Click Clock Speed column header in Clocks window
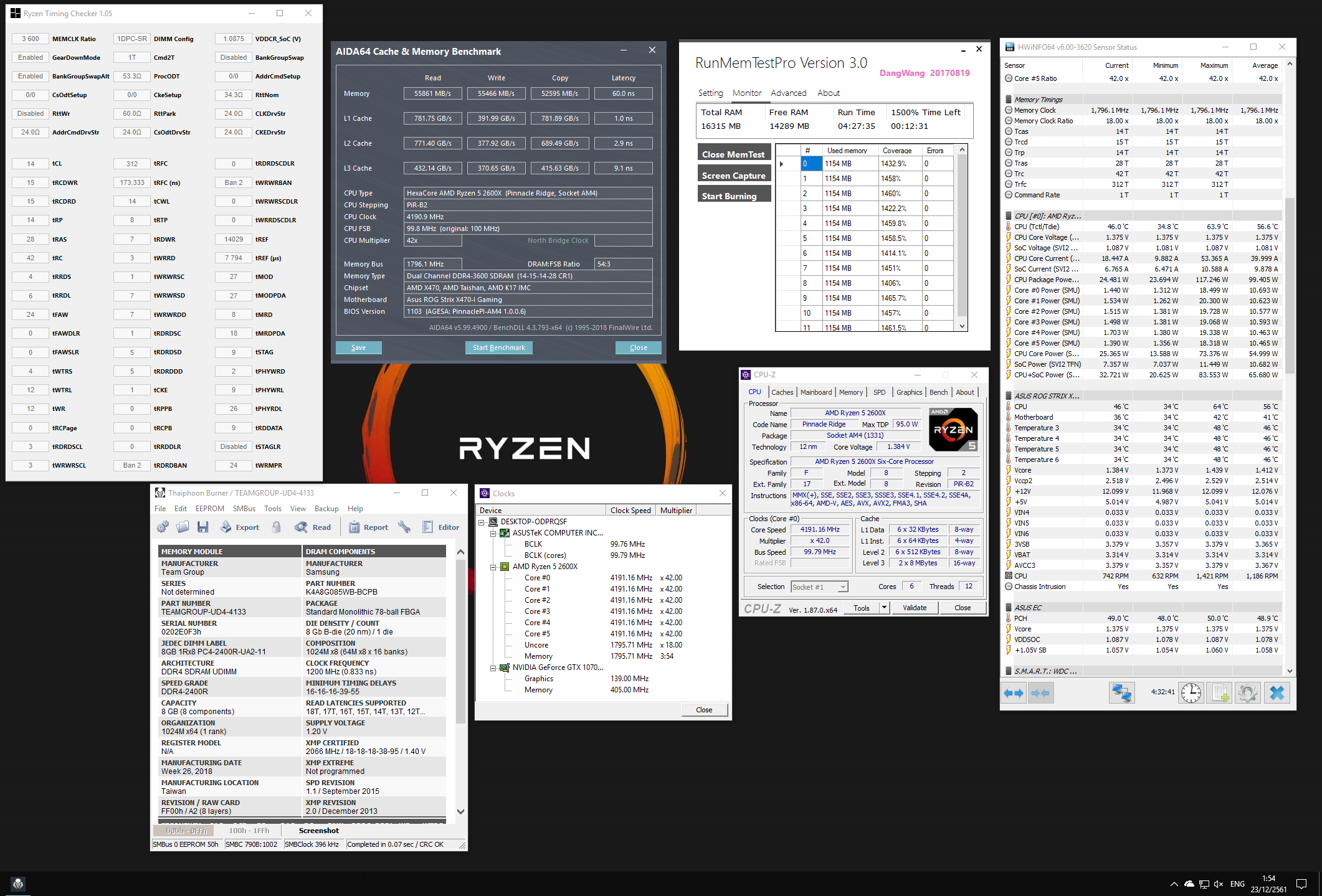Screen dimensions: 1322x896 point(630,511)
